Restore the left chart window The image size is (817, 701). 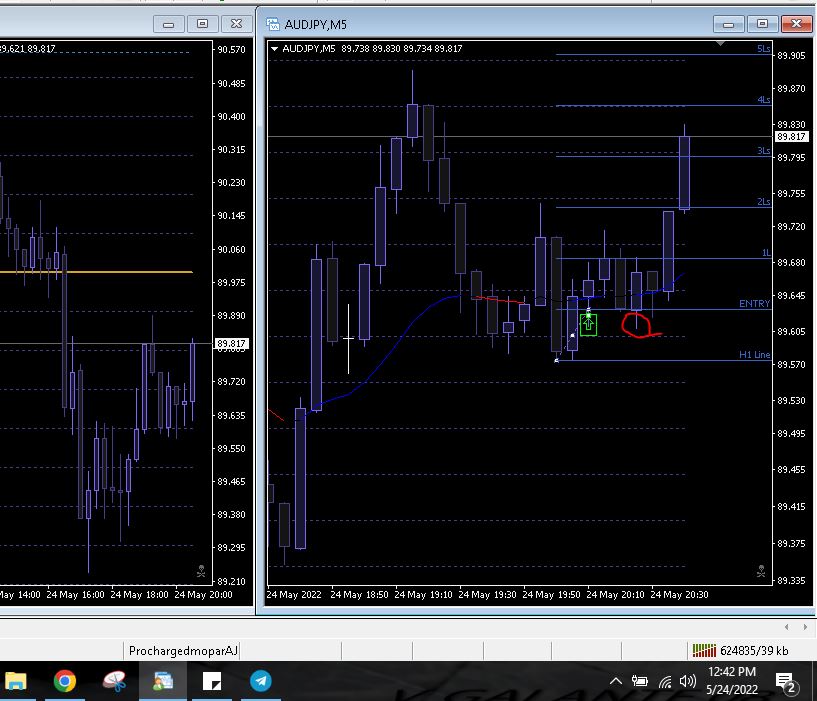[x=203, y=23]
